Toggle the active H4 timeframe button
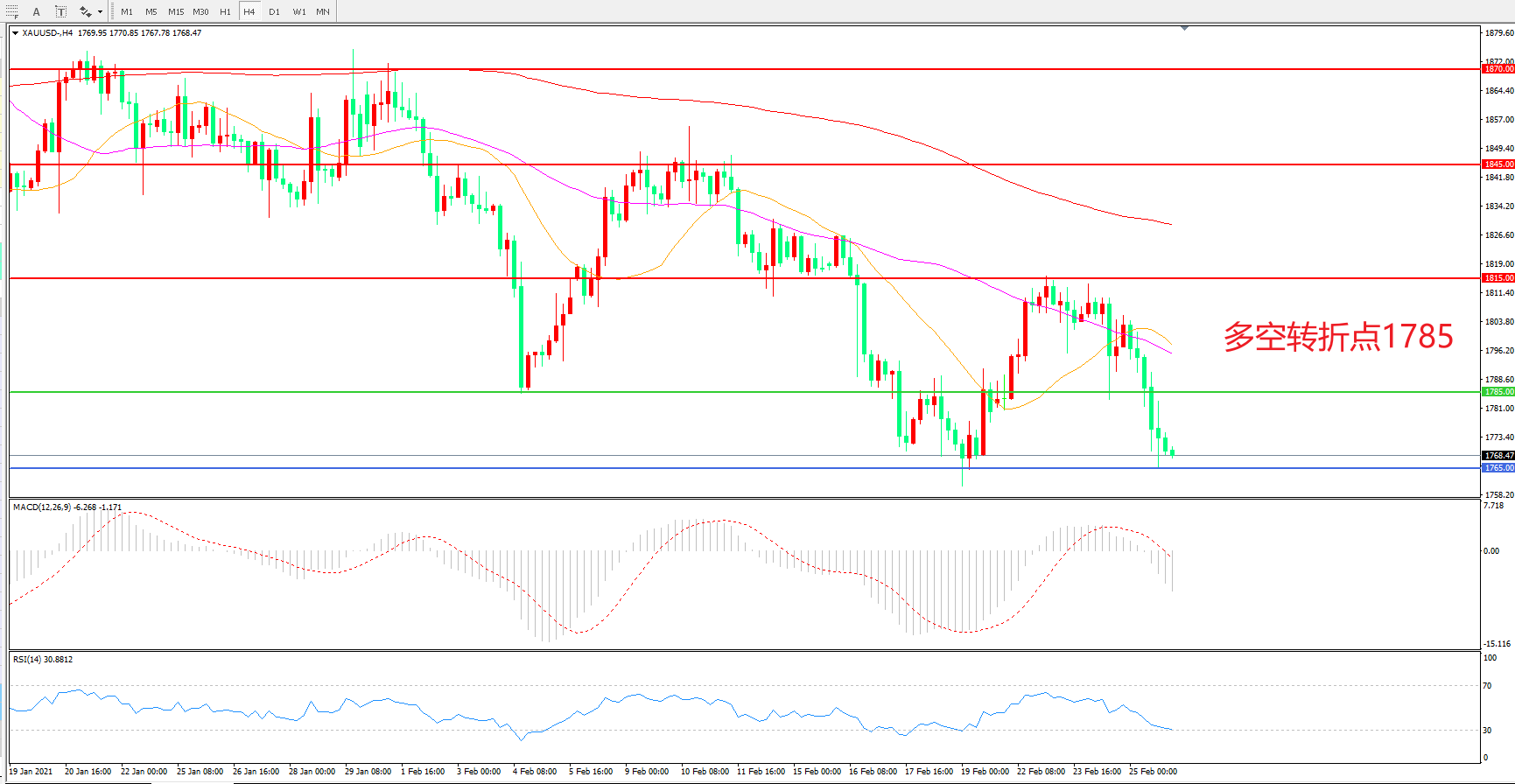The image size is (1515, 784). tap(249, 11)
